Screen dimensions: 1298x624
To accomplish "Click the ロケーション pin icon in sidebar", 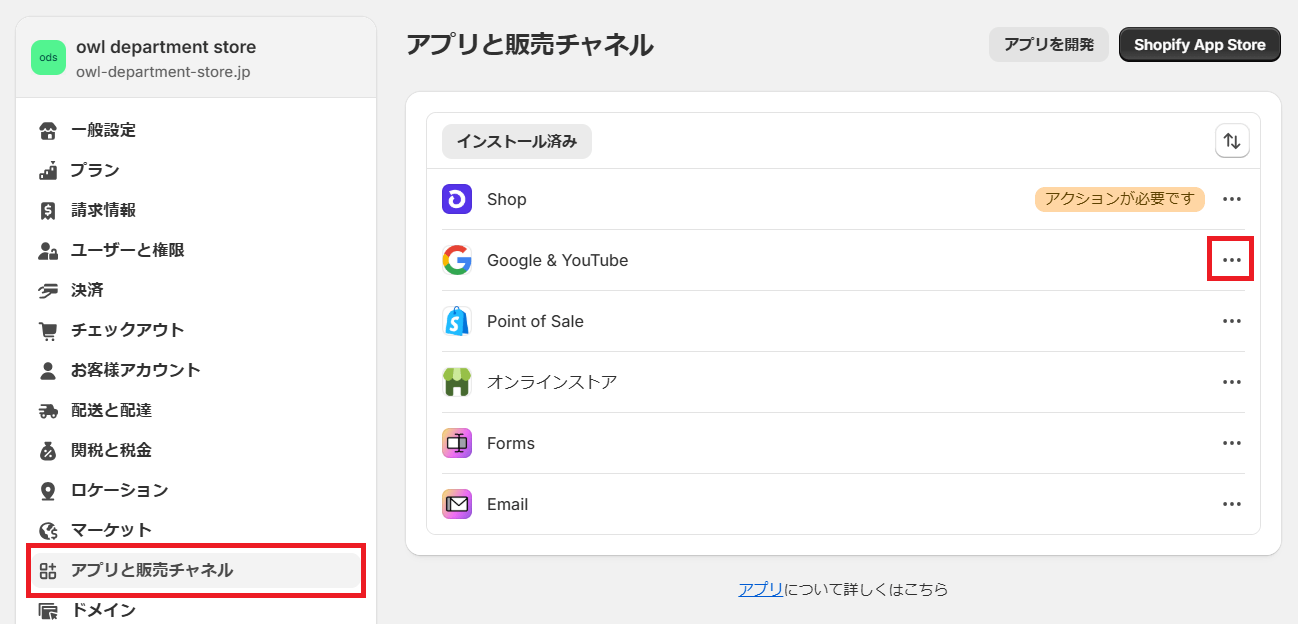I will click(47, 490).
